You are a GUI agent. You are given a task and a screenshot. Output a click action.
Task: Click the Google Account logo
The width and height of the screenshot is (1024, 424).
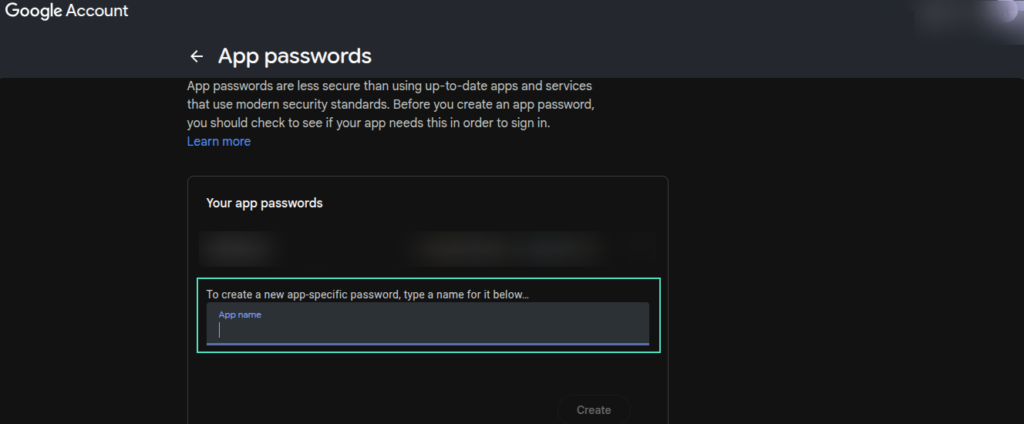(67, 12)
